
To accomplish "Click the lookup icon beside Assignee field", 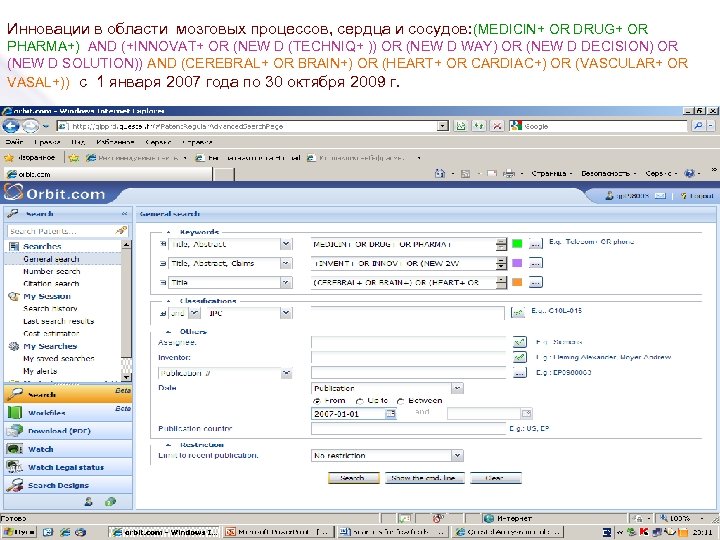I will coord(519,342).
